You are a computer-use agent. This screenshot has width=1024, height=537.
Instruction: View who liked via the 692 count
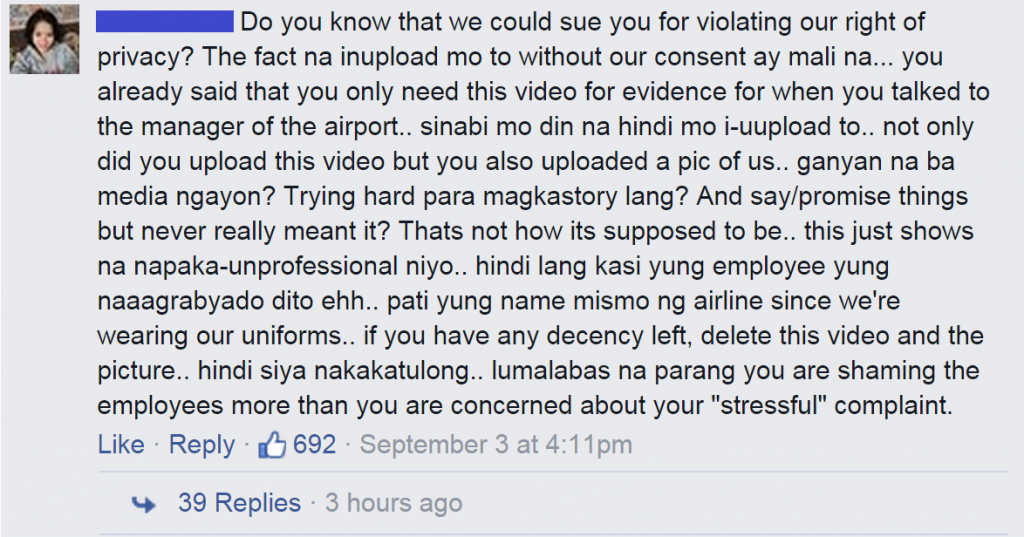[x=314, y=445]
